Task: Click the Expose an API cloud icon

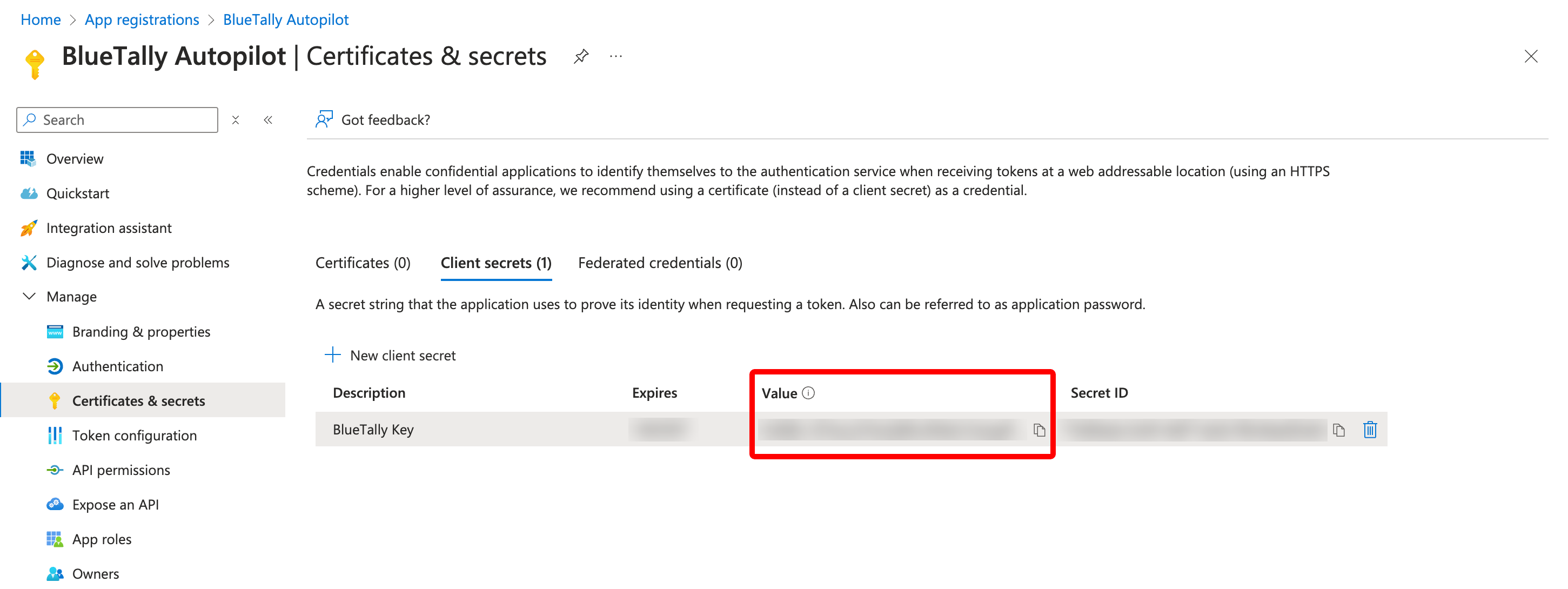Action: pos(55,504)
